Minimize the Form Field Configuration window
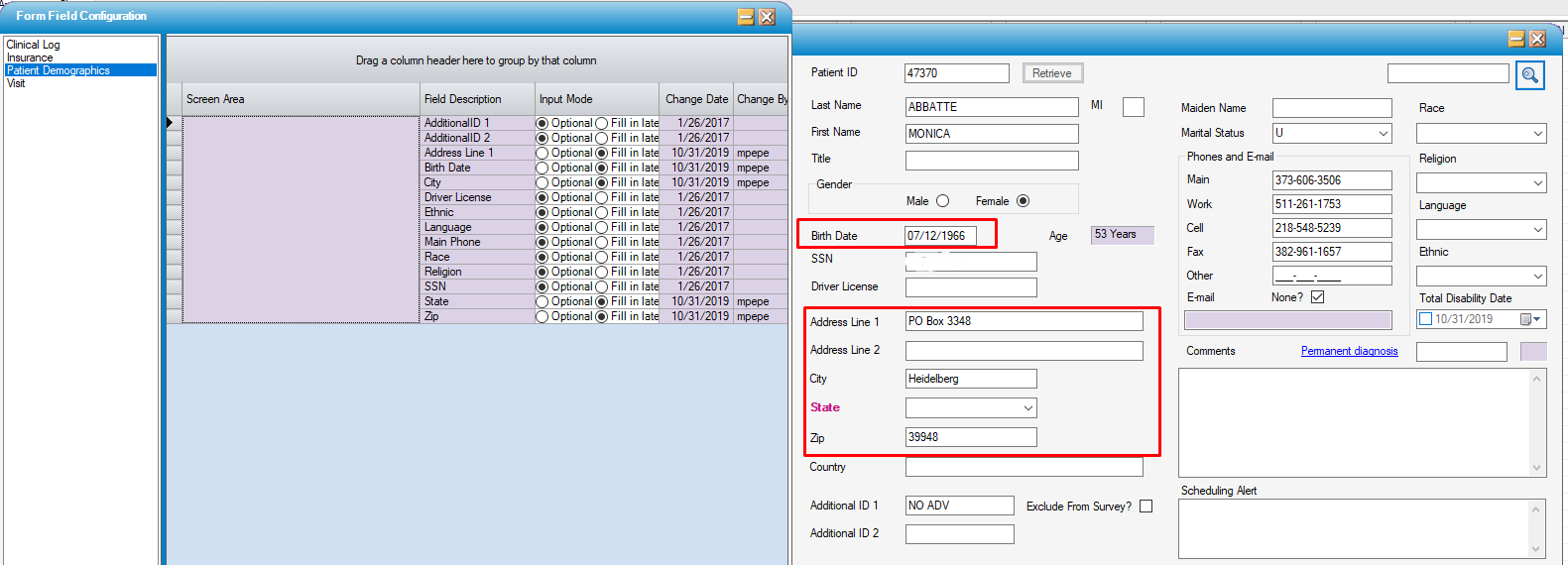Screen dimensions: 1568x565 coord(746,17)
